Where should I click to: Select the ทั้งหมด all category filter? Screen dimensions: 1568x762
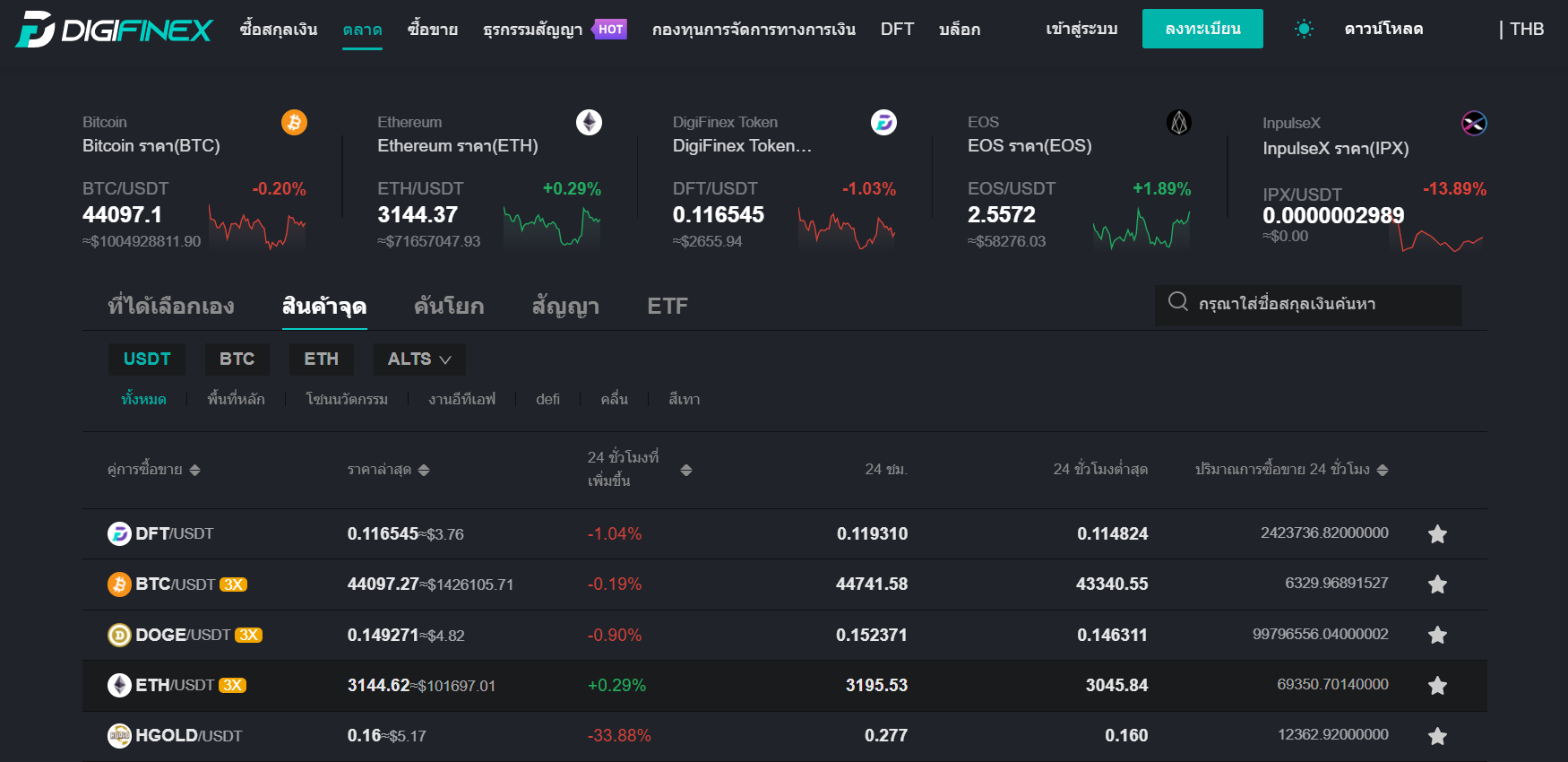pos(143,399)
